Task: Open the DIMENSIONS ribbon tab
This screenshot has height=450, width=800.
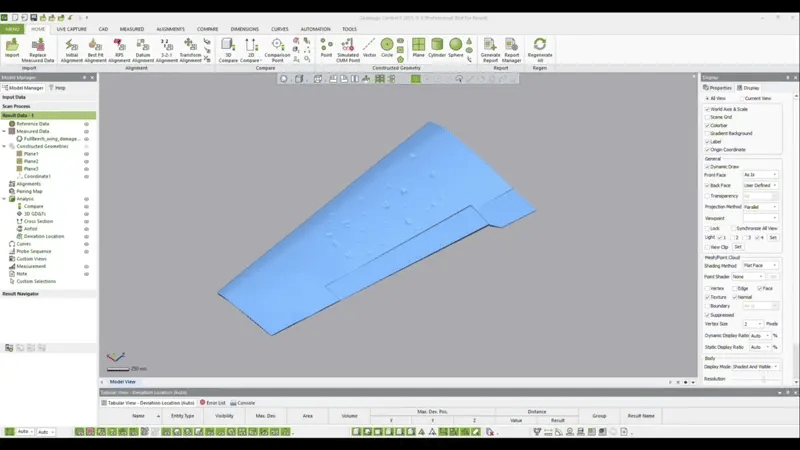Action: (244, 29)
